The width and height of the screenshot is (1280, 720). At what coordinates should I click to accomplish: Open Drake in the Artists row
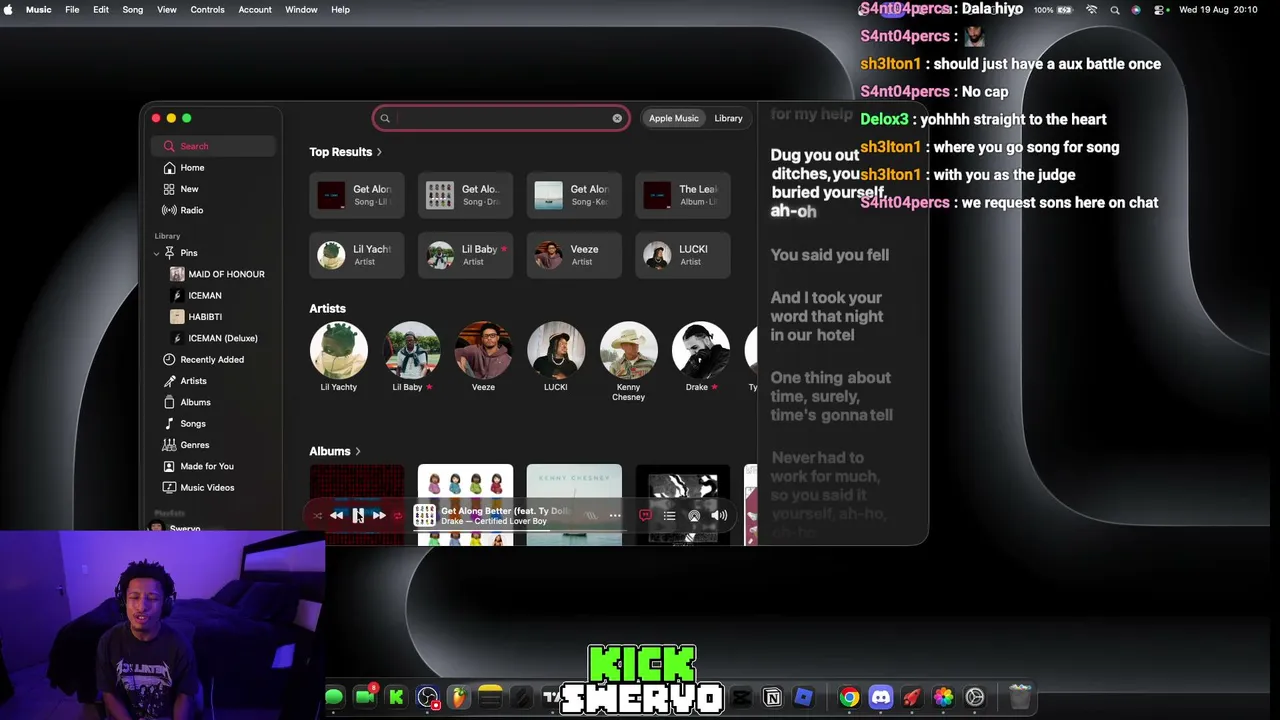(700, 358)
